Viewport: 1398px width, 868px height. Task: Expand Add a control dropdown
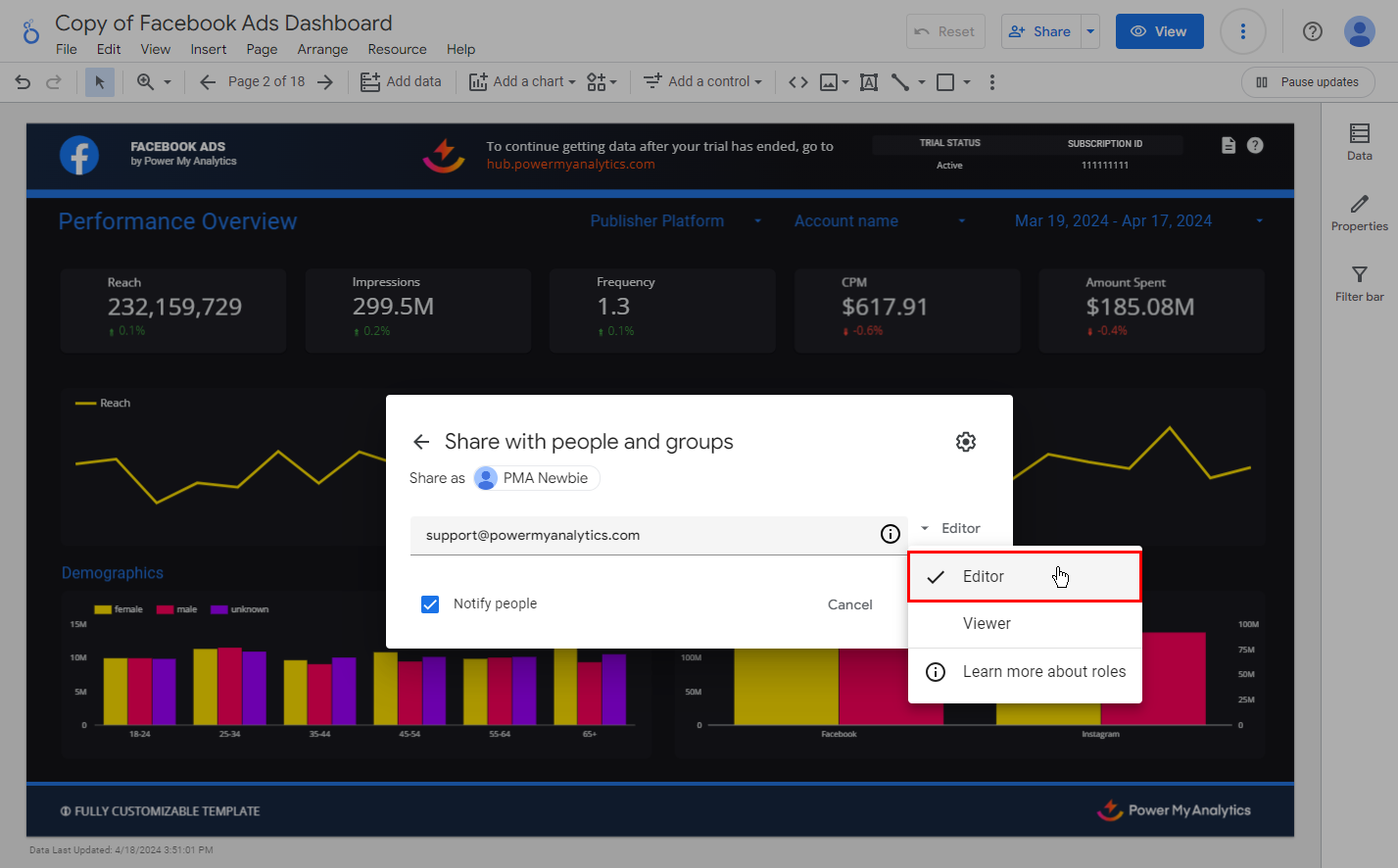coord(702,82)
